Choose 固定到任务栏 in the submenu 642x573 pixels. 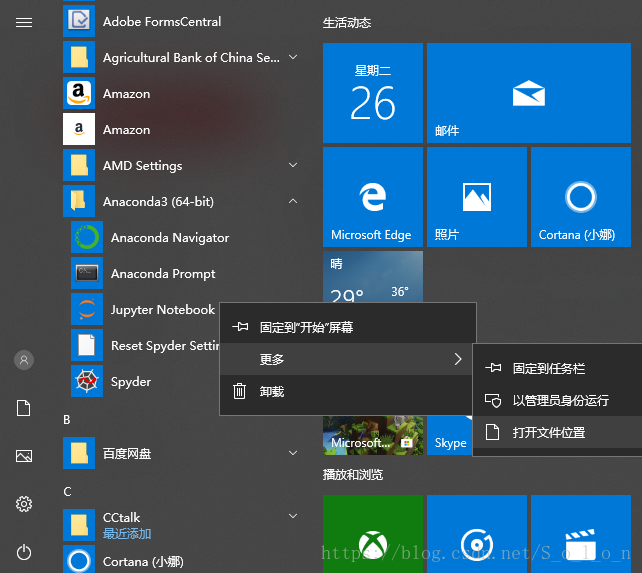pyautogui.click(x=558, y=368)
